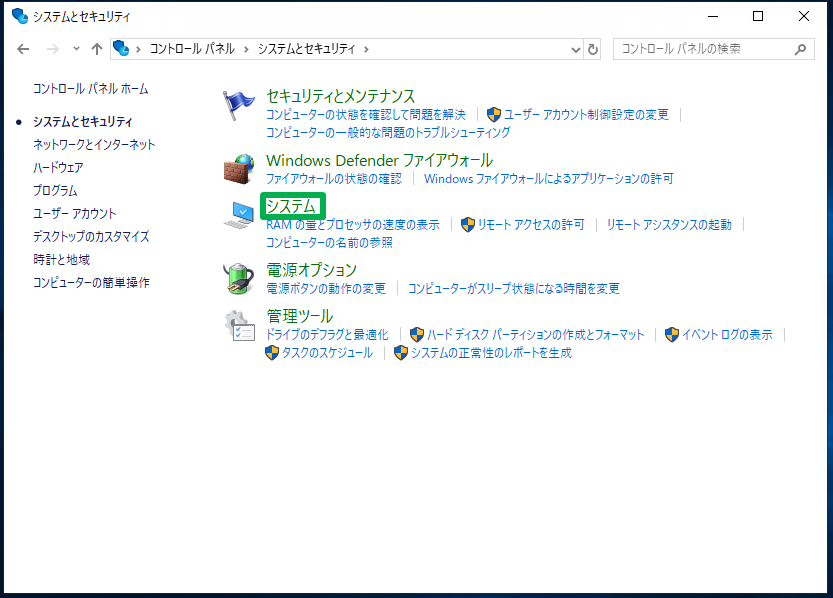This screenshot has height=598, width=833.
Task: Click the refresh icon in the address bar
Action: pyautogui.click(x=594, y=49)
